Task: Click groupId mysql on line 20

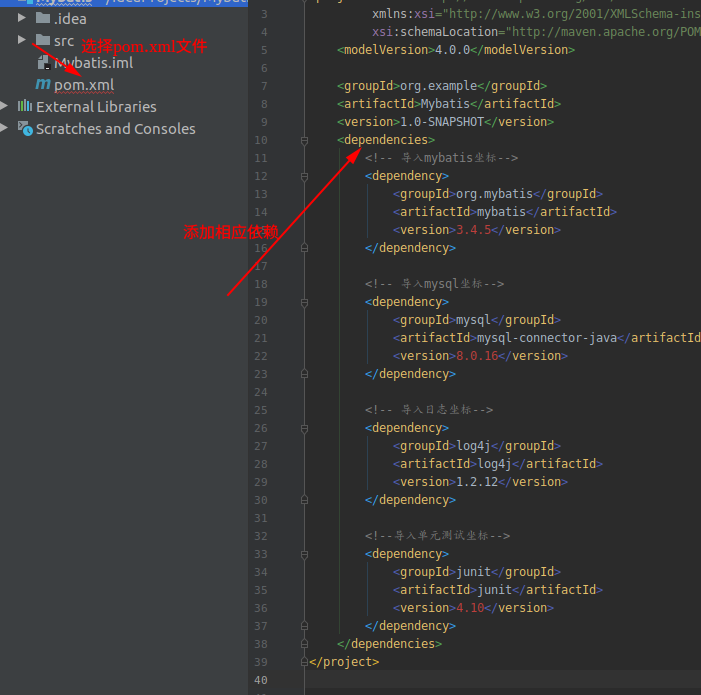Action: 473,320
